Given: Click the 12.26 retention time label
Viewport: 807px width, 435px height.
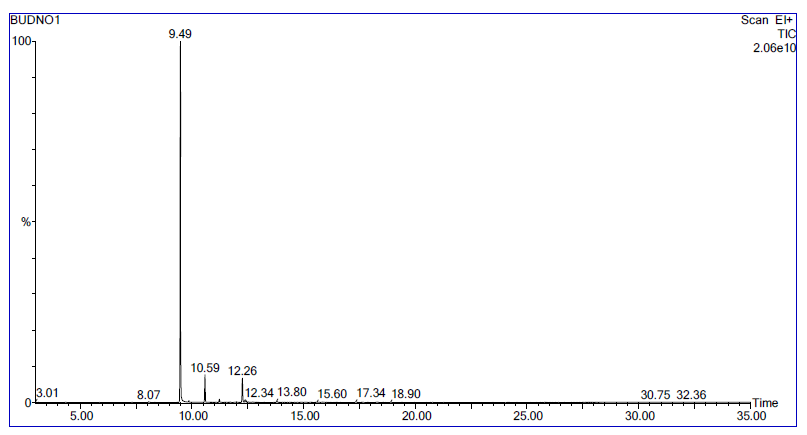Looking at the screenshot, I should coord(242,371).
